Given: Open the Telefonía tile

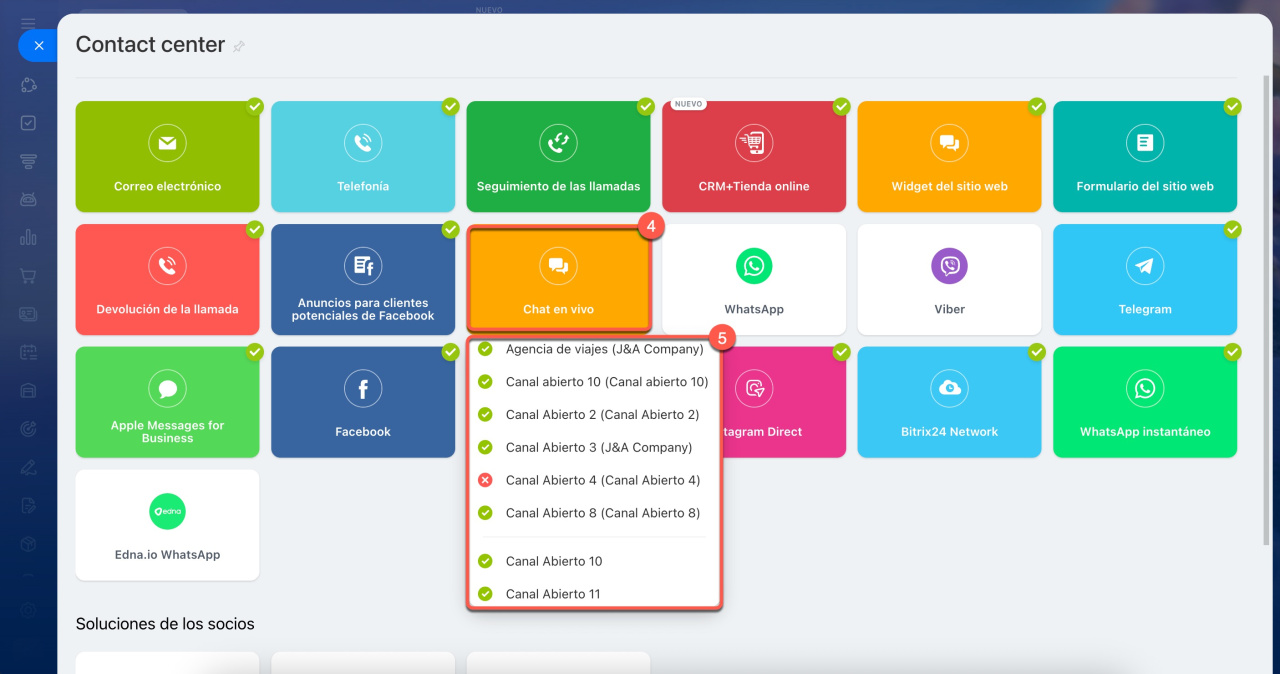Looking at the screenshot, I should pos(363,156).
